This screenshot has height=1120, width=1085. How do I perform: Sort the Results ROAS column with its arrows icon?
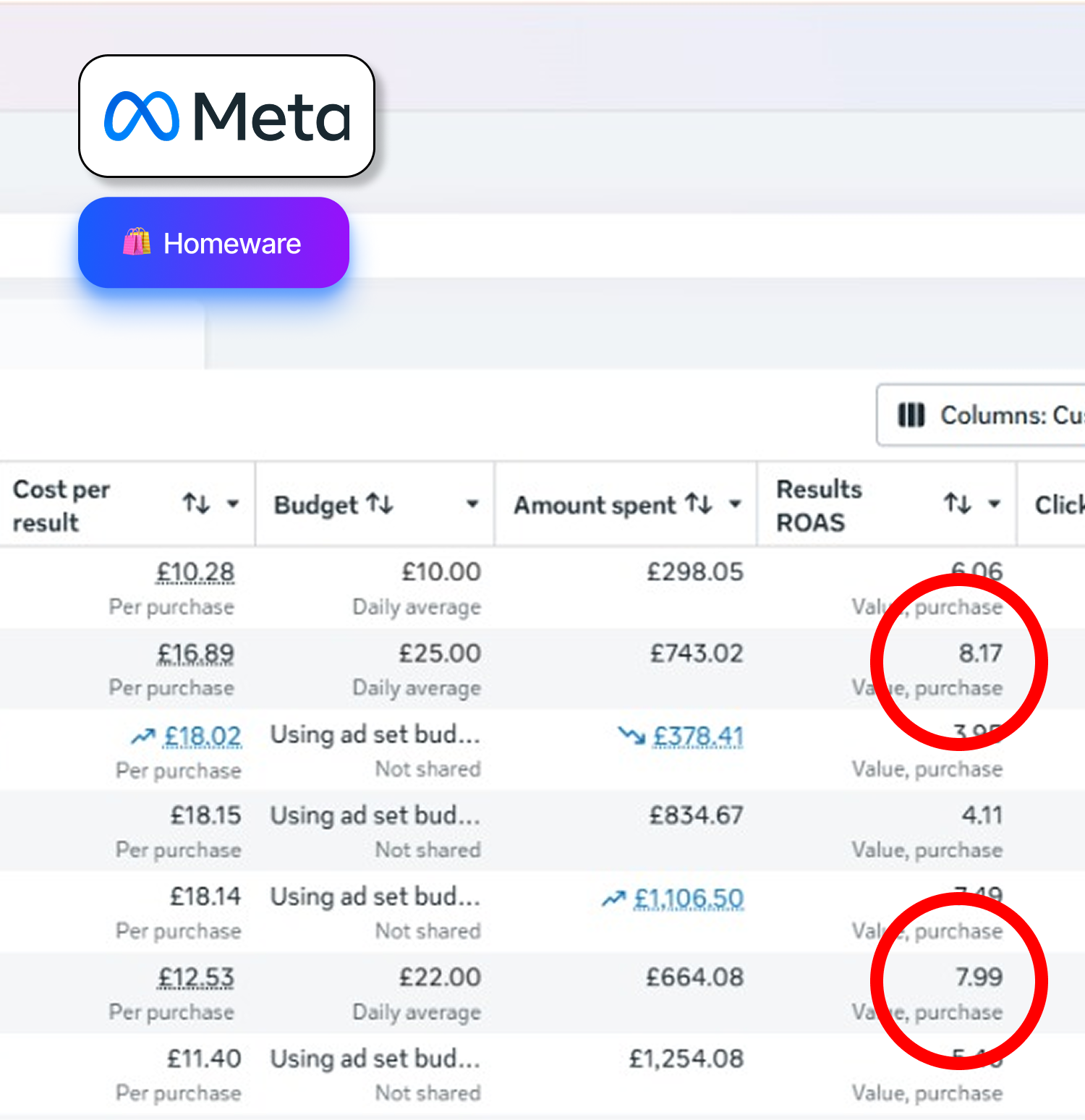pyautogui.click(x=958, y=503)
